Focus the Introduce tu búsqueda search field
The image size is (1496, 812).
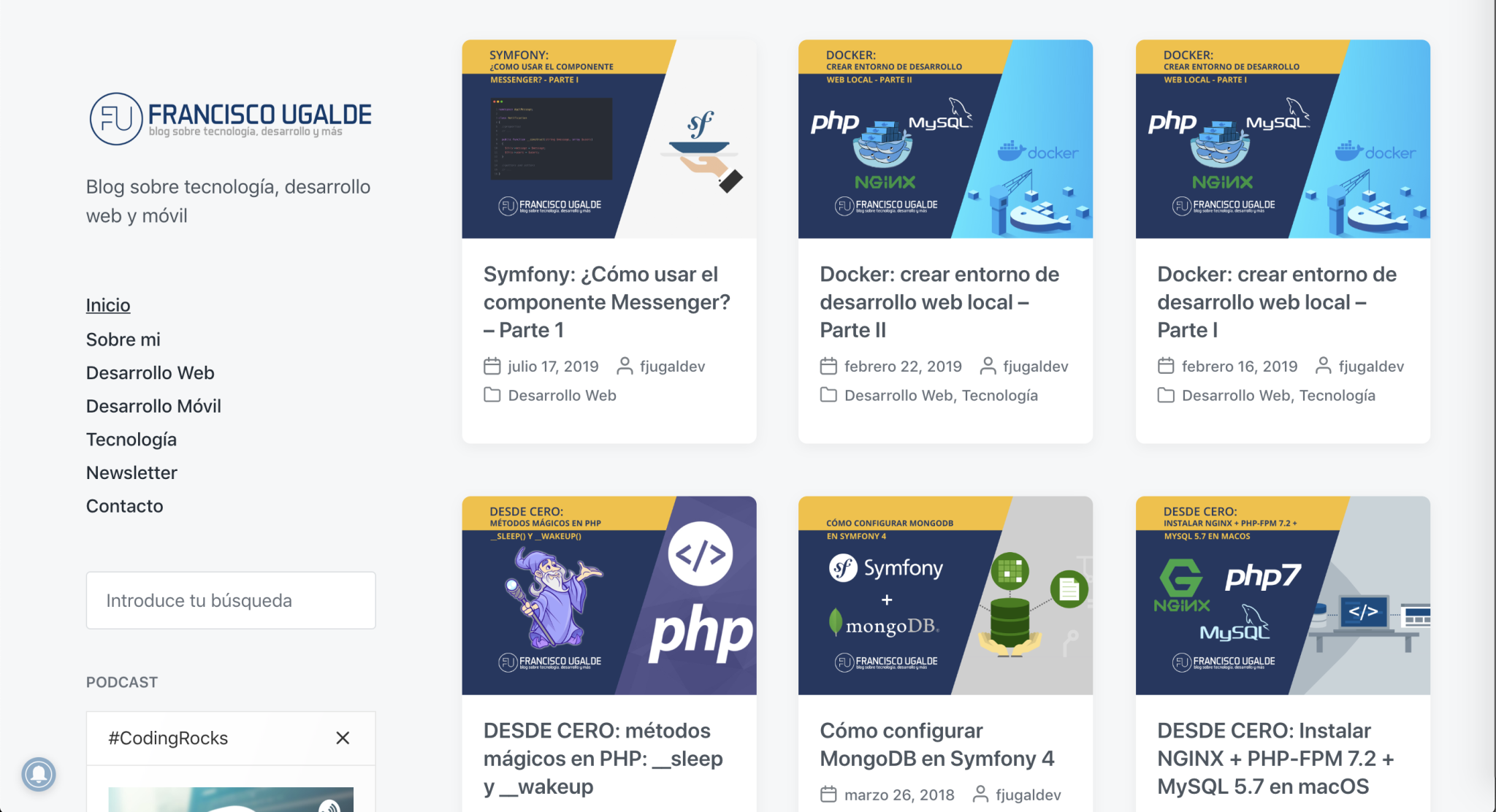[x=231, y=600]
